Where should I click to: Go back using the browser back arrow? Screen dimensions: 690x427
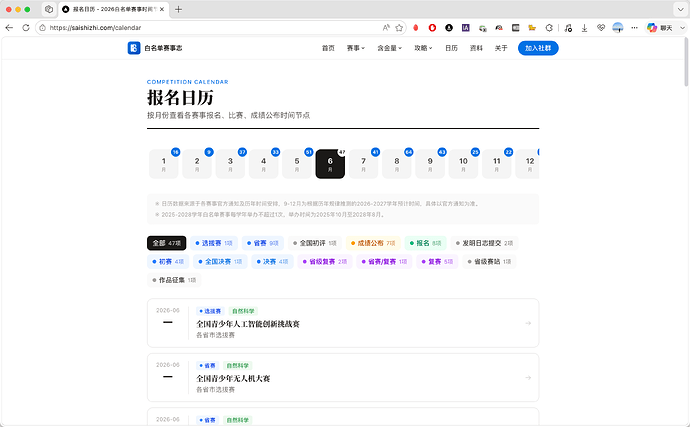pos(9,28)
